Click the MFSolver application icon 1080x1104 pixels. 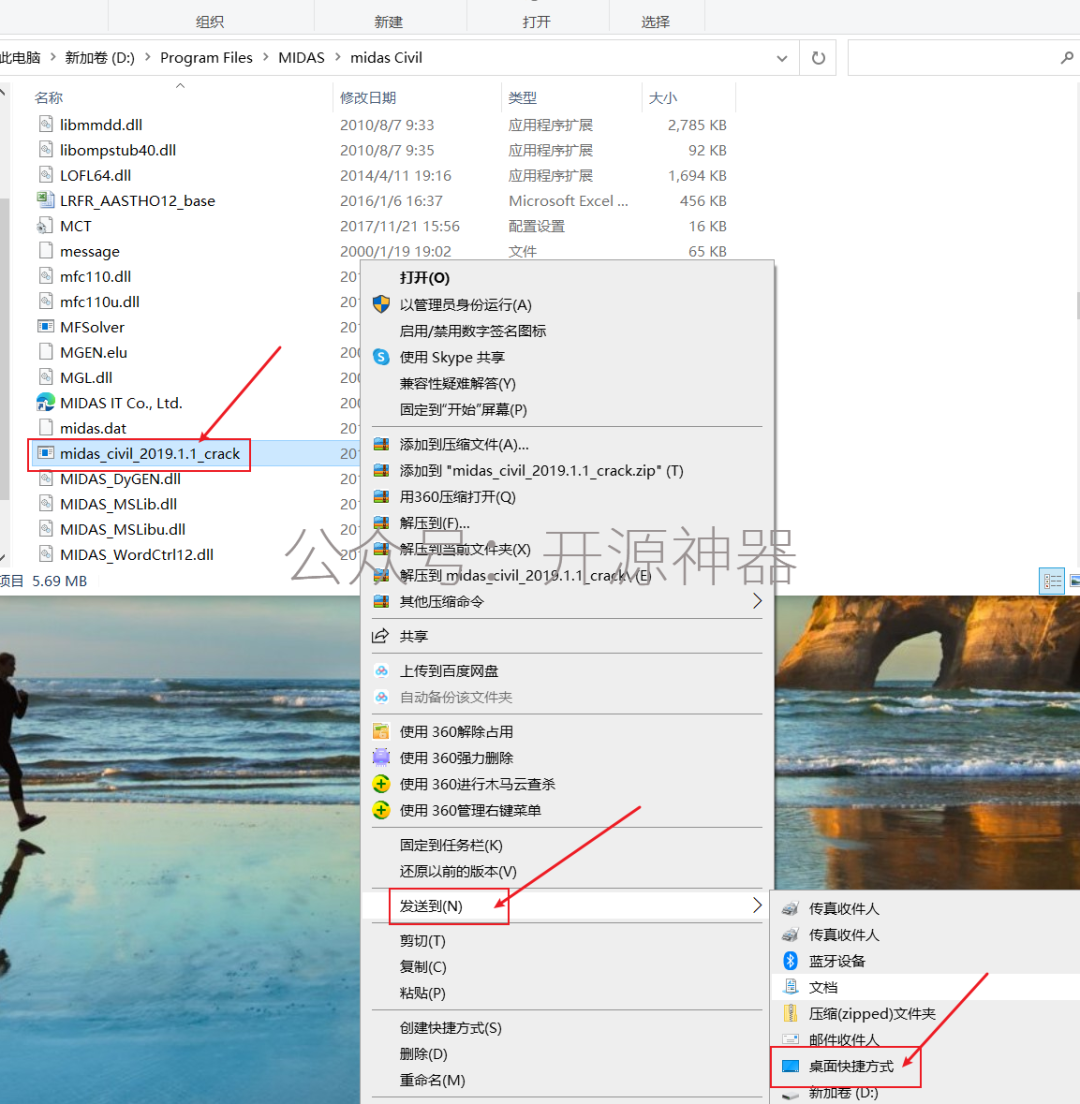point(46,327)
